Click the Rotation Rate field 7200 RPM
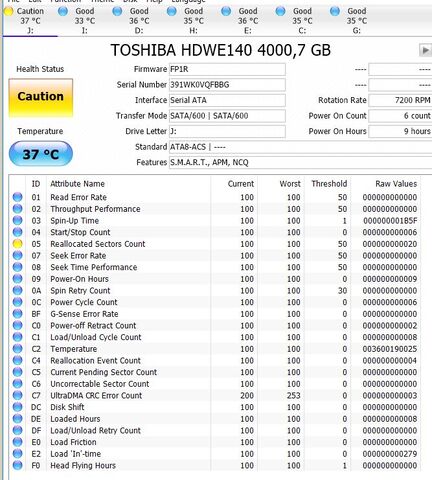This screenshot has height=480, width=432. click(x=400, y=100)
